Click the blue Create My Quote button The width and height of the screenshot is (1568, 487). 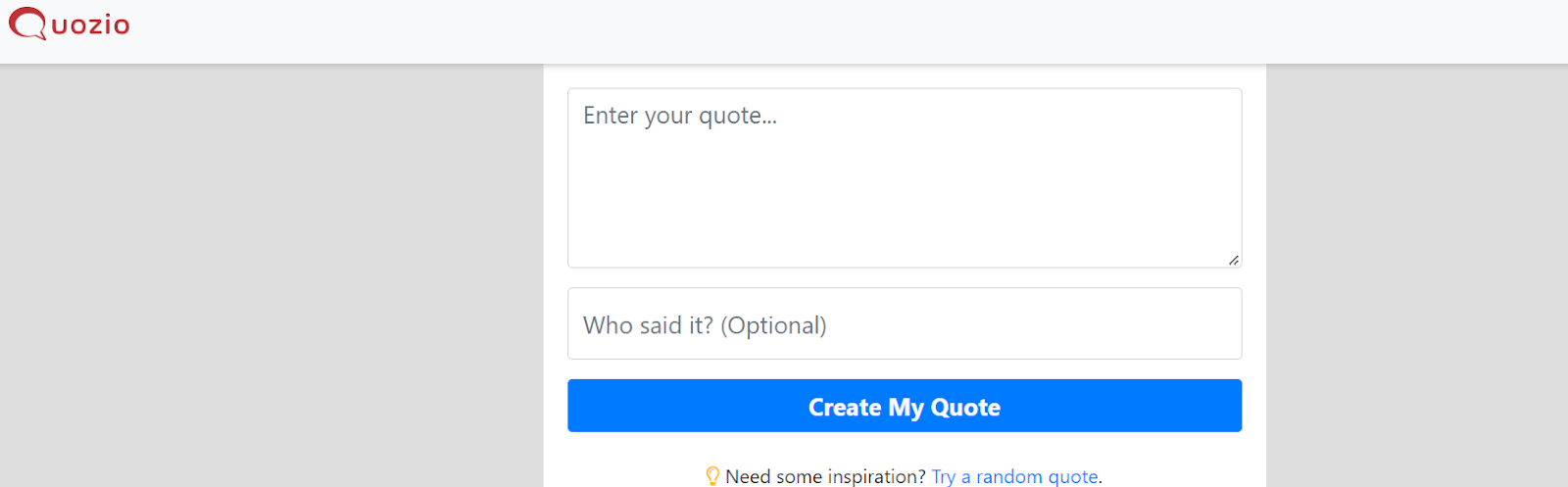point(905,406)
